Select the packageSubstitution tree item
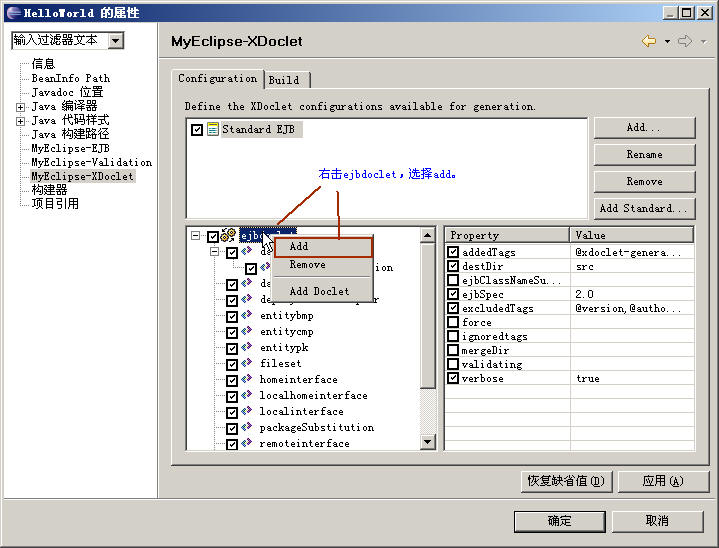Screen dimensions: 719x548 (x=317, y=428)
